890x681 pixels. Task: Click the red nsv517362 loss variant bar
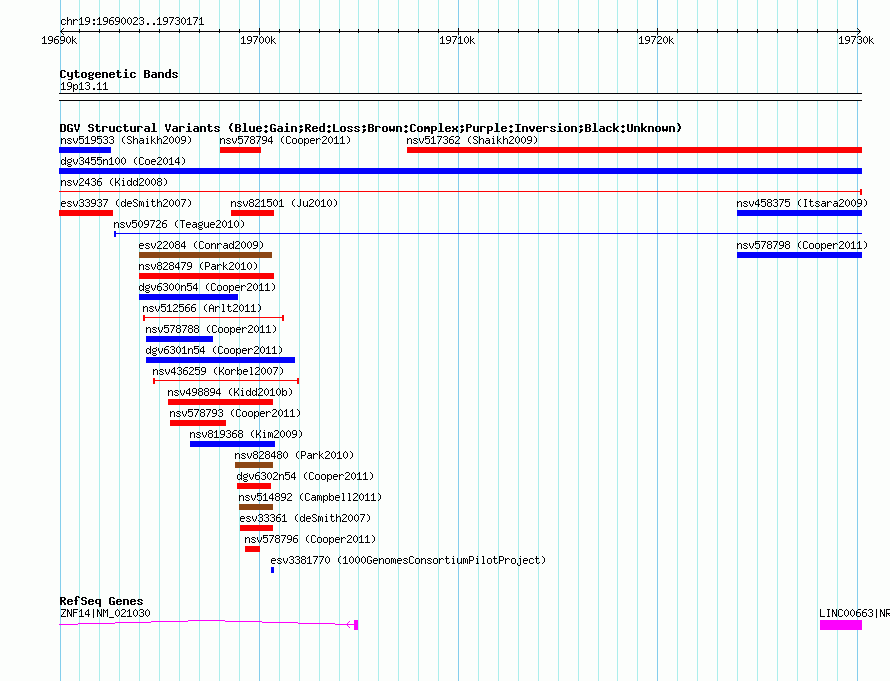(633, 150)
